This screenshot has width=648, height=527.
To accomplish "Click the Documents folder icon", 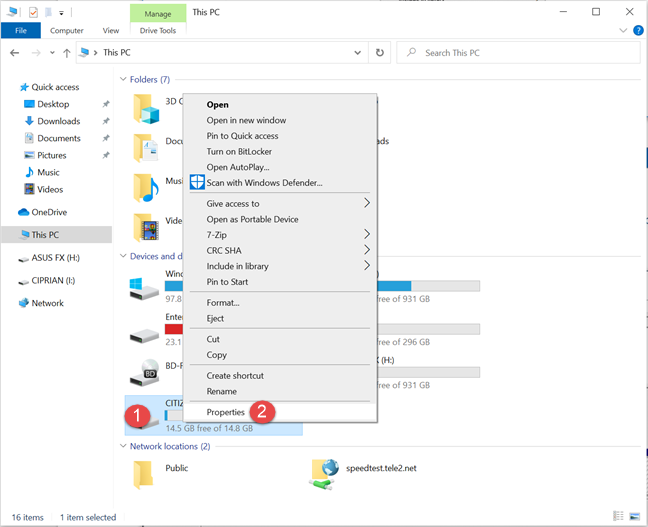I will click(146, 148).
